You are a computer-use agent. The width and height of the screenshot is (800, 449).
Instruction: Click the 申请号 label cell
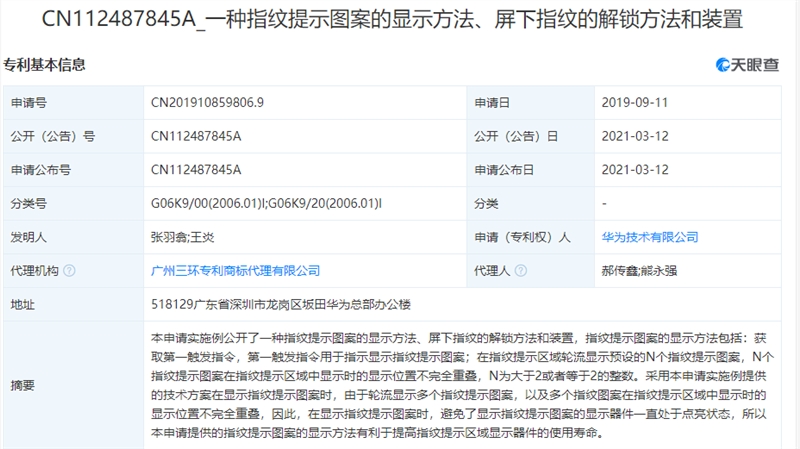pyautogui.click(x=73, y=103)
